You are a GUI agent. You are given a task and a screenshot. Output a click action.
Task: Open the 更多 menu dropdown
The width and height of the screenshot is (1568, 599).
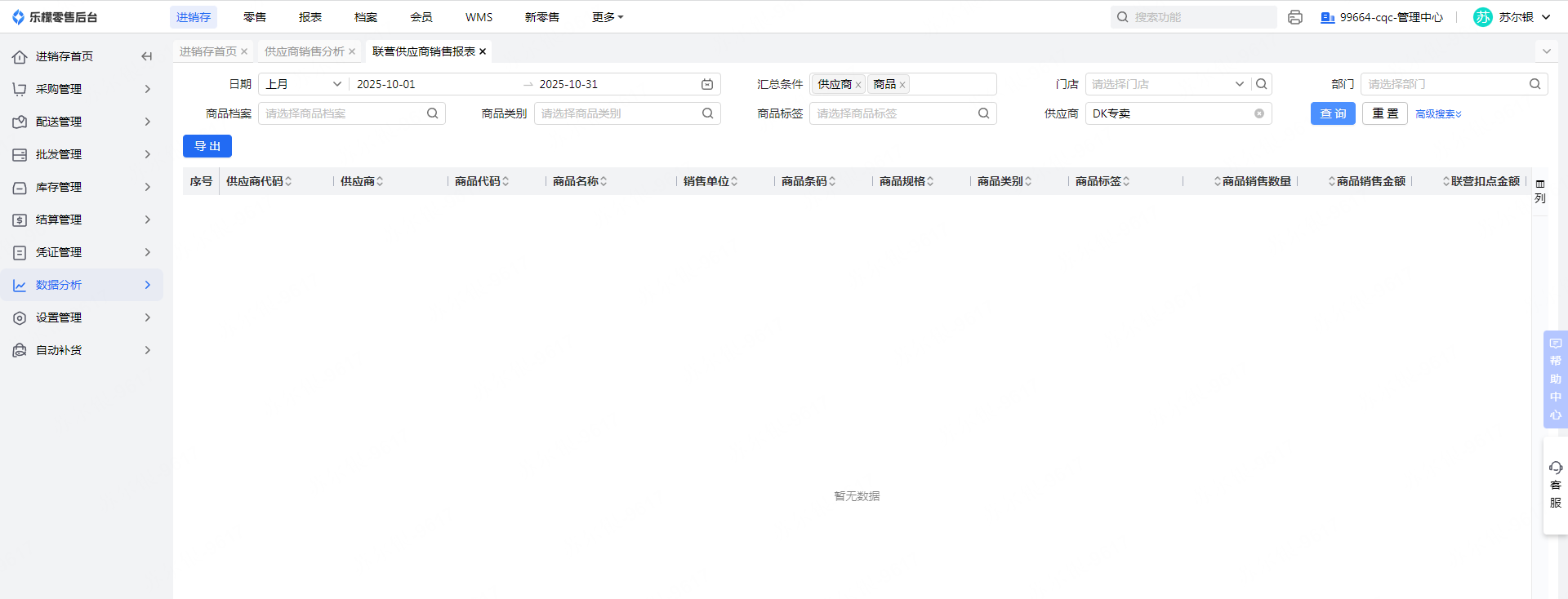point(608,17)
